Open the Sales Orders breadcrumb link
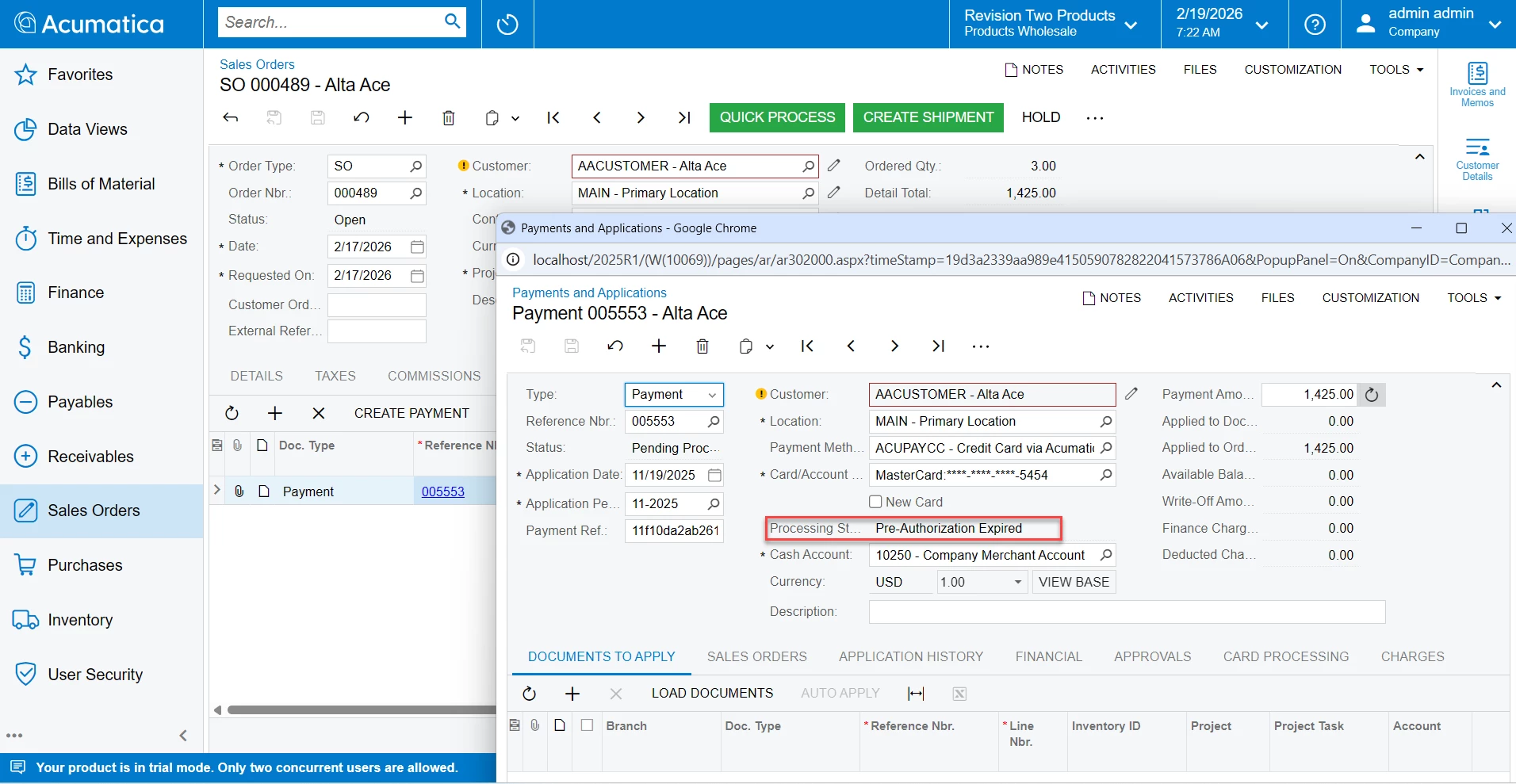Viewport: 1516px width, 784px height. tap(257, 64)
